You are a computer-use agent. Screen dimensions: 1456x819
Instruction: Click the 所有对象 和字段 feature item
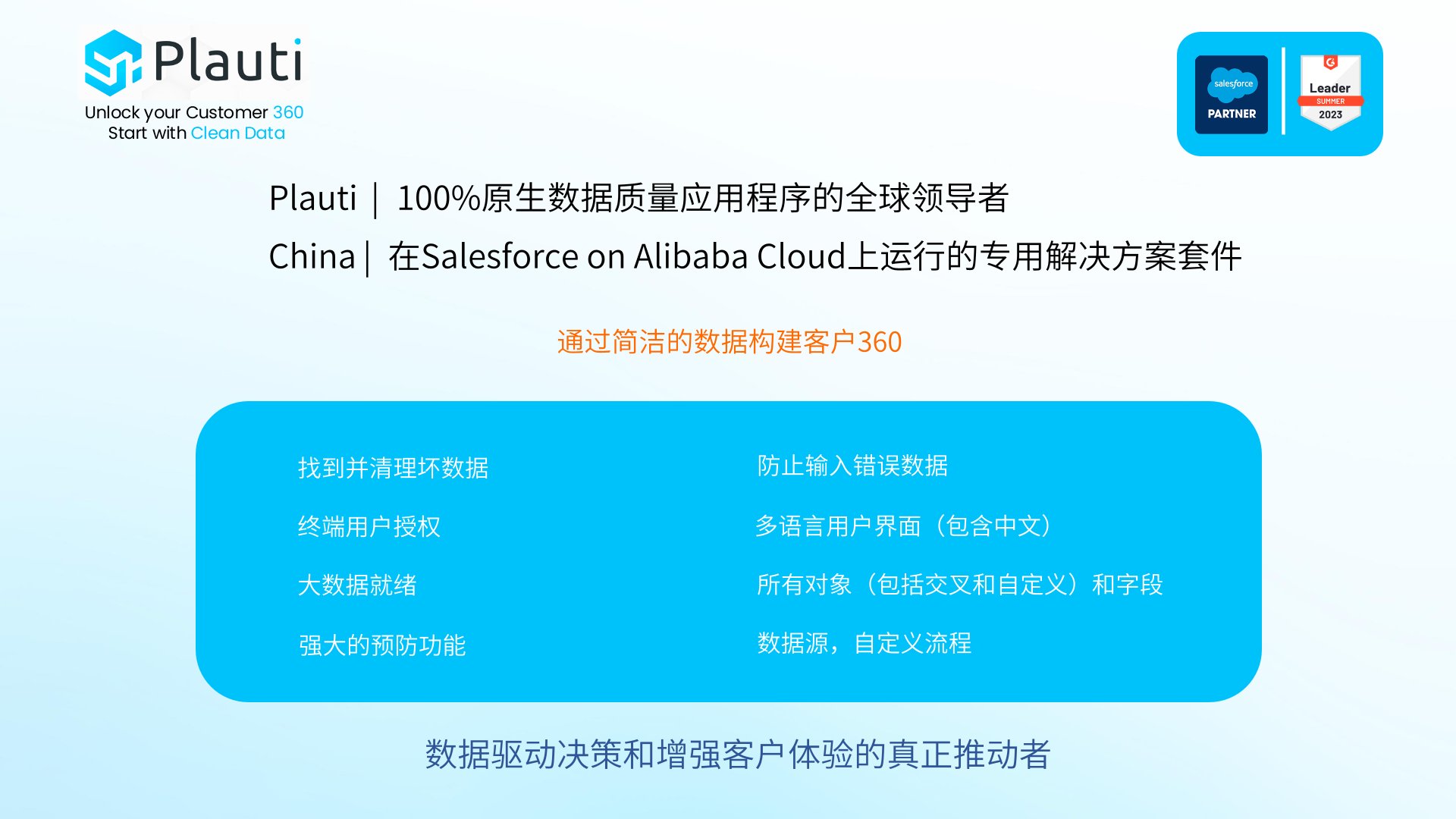[959, 585]
